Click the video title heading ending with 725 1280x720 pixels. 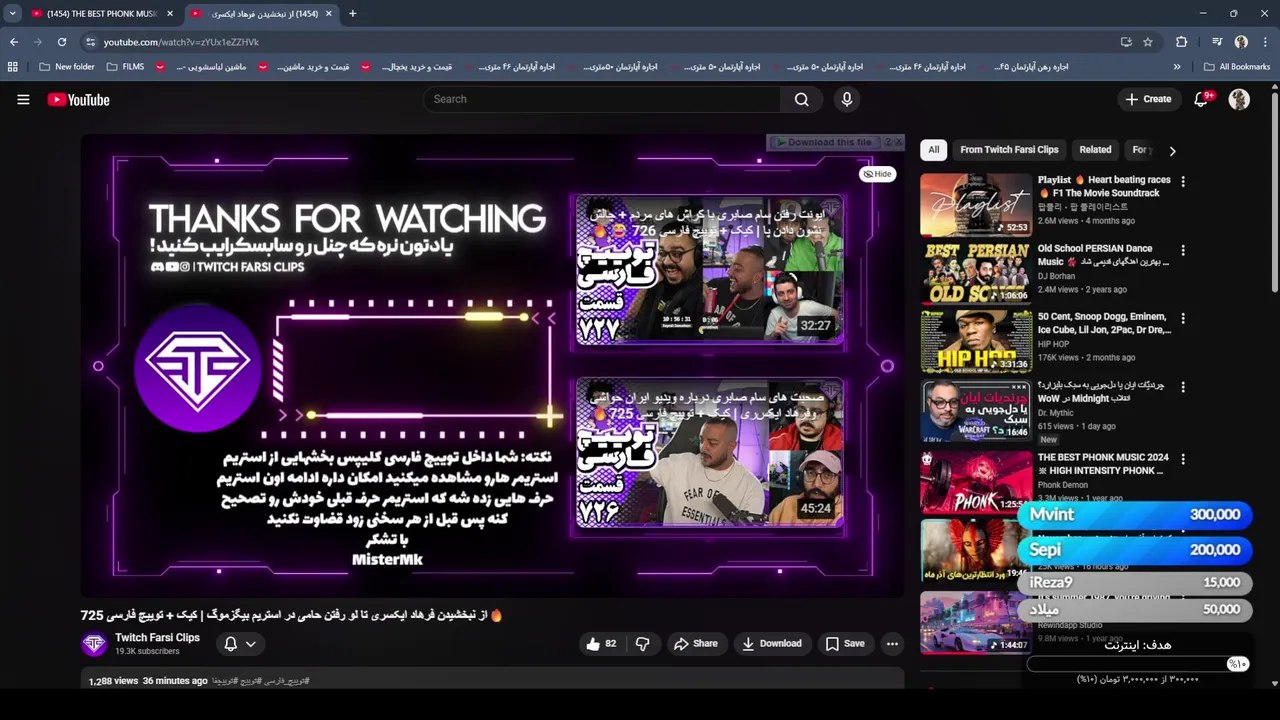click(292, 615)
